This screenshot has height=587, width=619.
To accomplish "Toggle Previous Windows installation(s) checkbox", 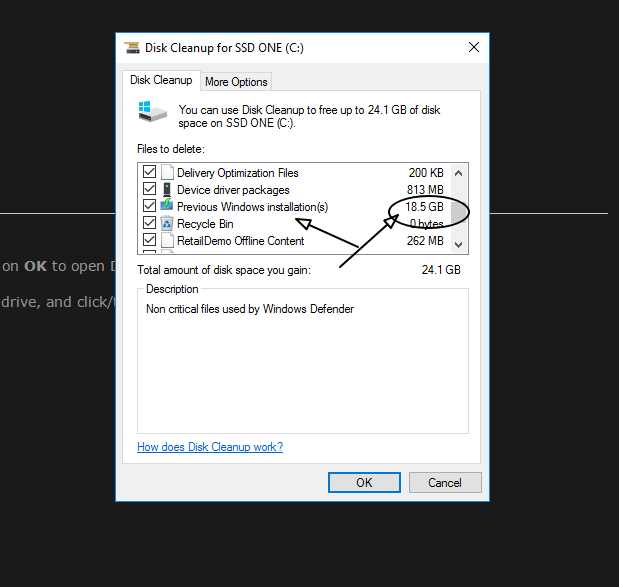I will (149, 206).
